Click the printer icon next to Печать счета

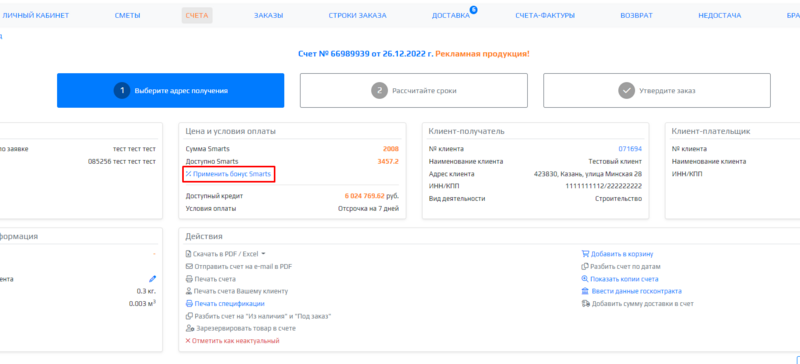189,279
